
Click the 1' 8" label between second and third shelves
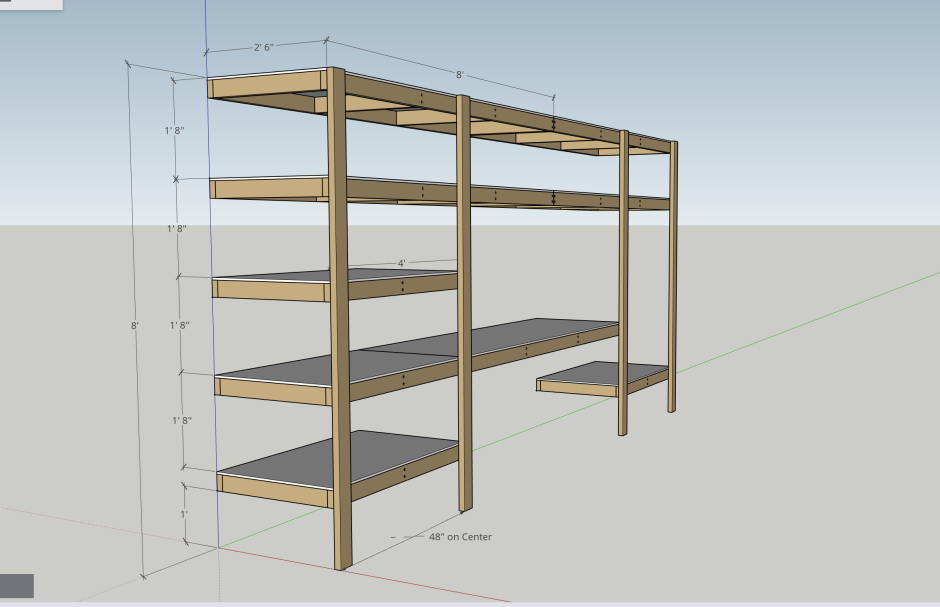tap(177, 228)
